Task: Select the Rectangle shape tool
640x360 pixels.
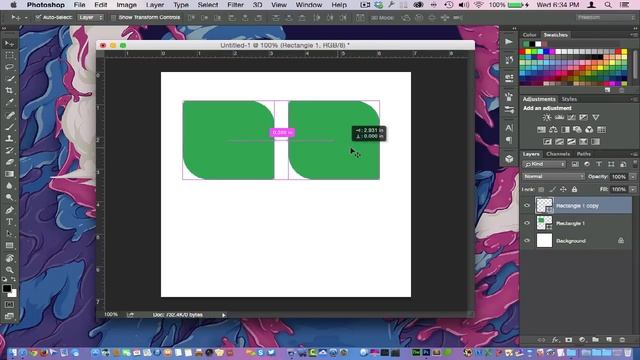Action: pos(9,246)
